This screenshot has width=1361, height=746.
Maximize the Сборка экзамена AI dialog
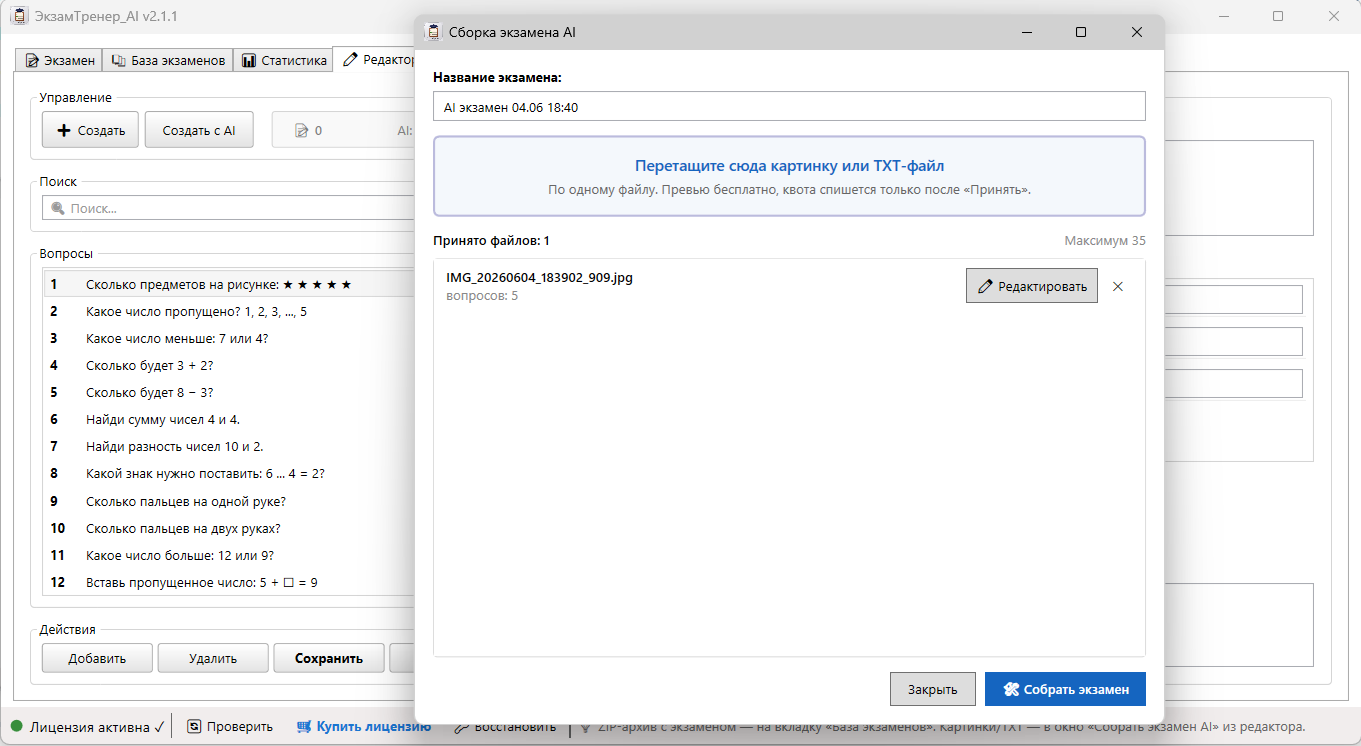pyautogui.click(x=1081, y=32)
